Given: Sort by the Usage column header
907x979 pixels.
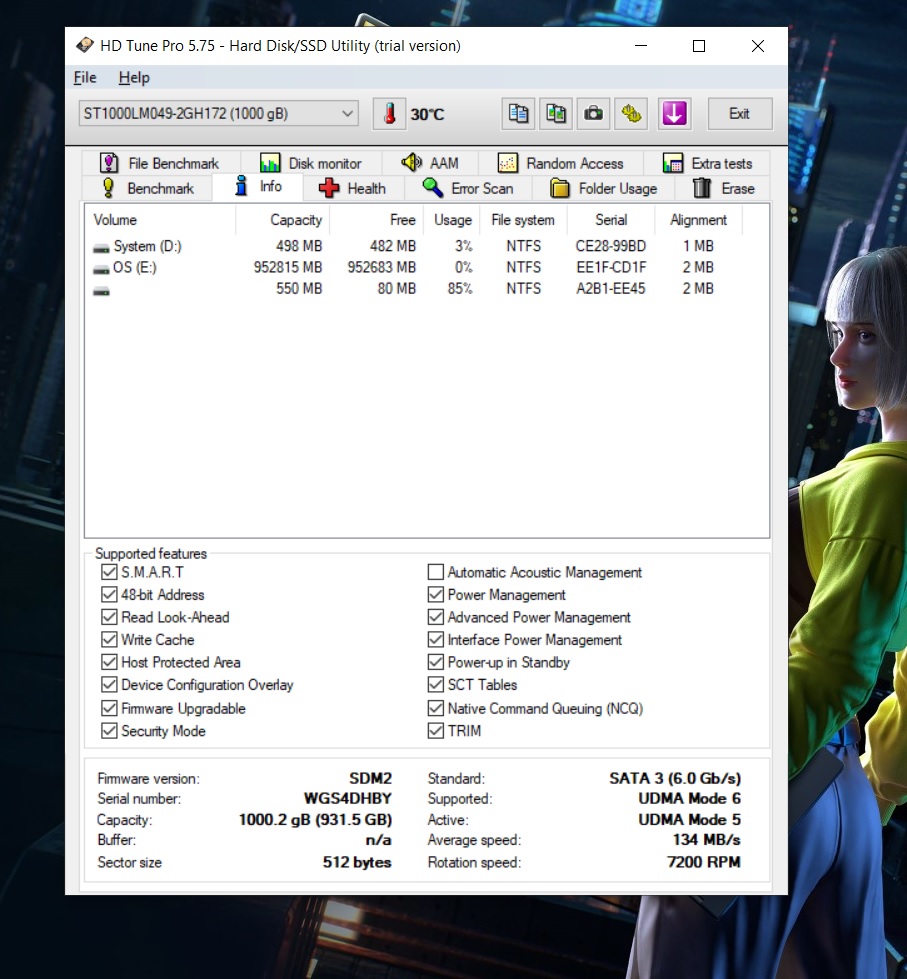Looking at the screenshot, I should coord(452,220).
